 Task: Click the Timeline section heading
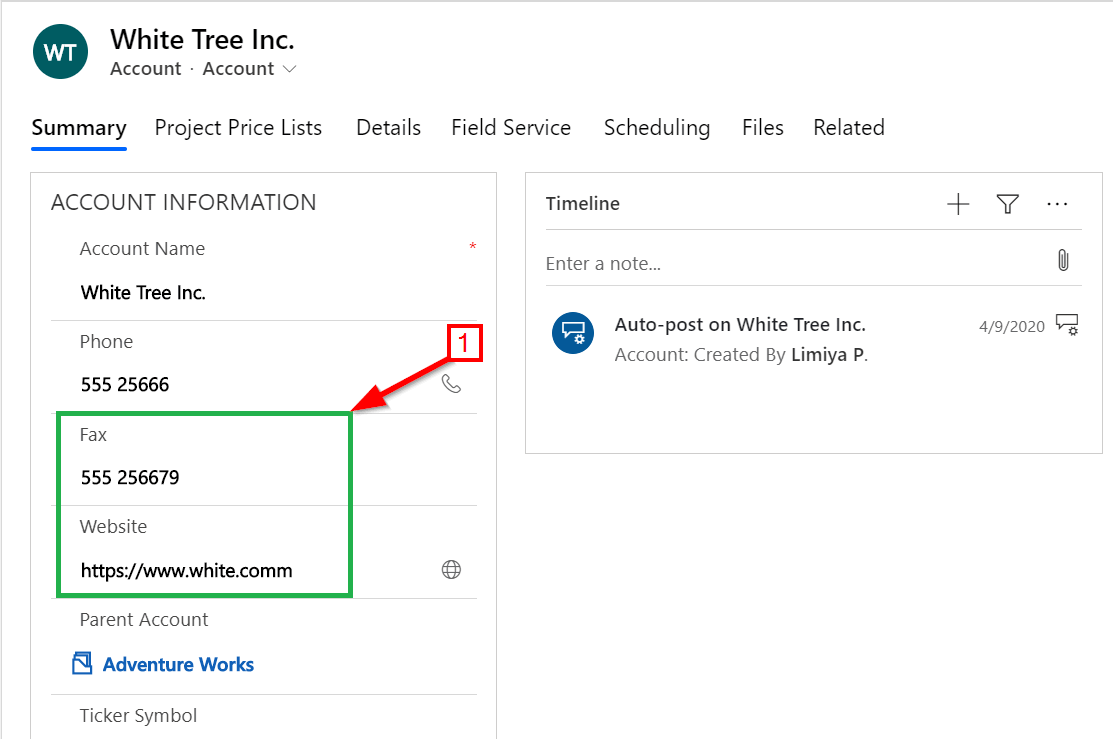tap(583, 204)
